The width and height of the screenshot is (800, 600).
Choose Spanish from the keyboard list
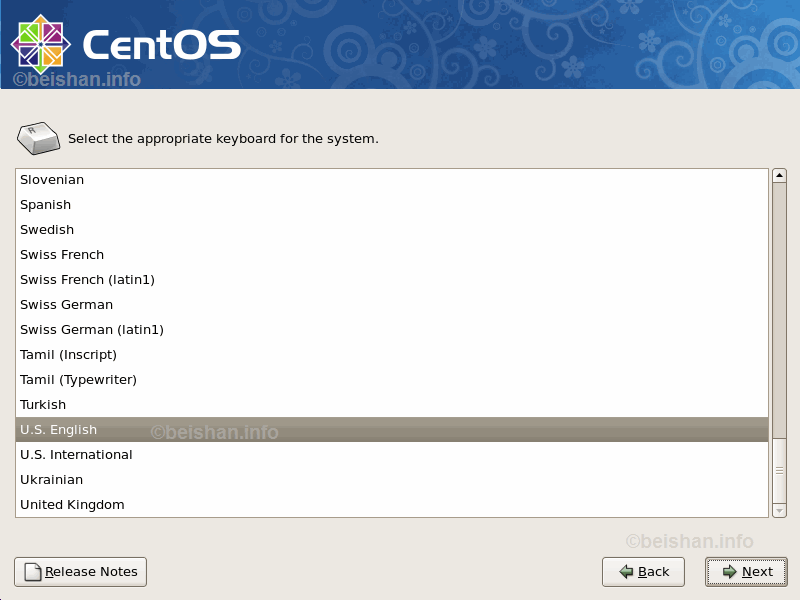(46, 205)
